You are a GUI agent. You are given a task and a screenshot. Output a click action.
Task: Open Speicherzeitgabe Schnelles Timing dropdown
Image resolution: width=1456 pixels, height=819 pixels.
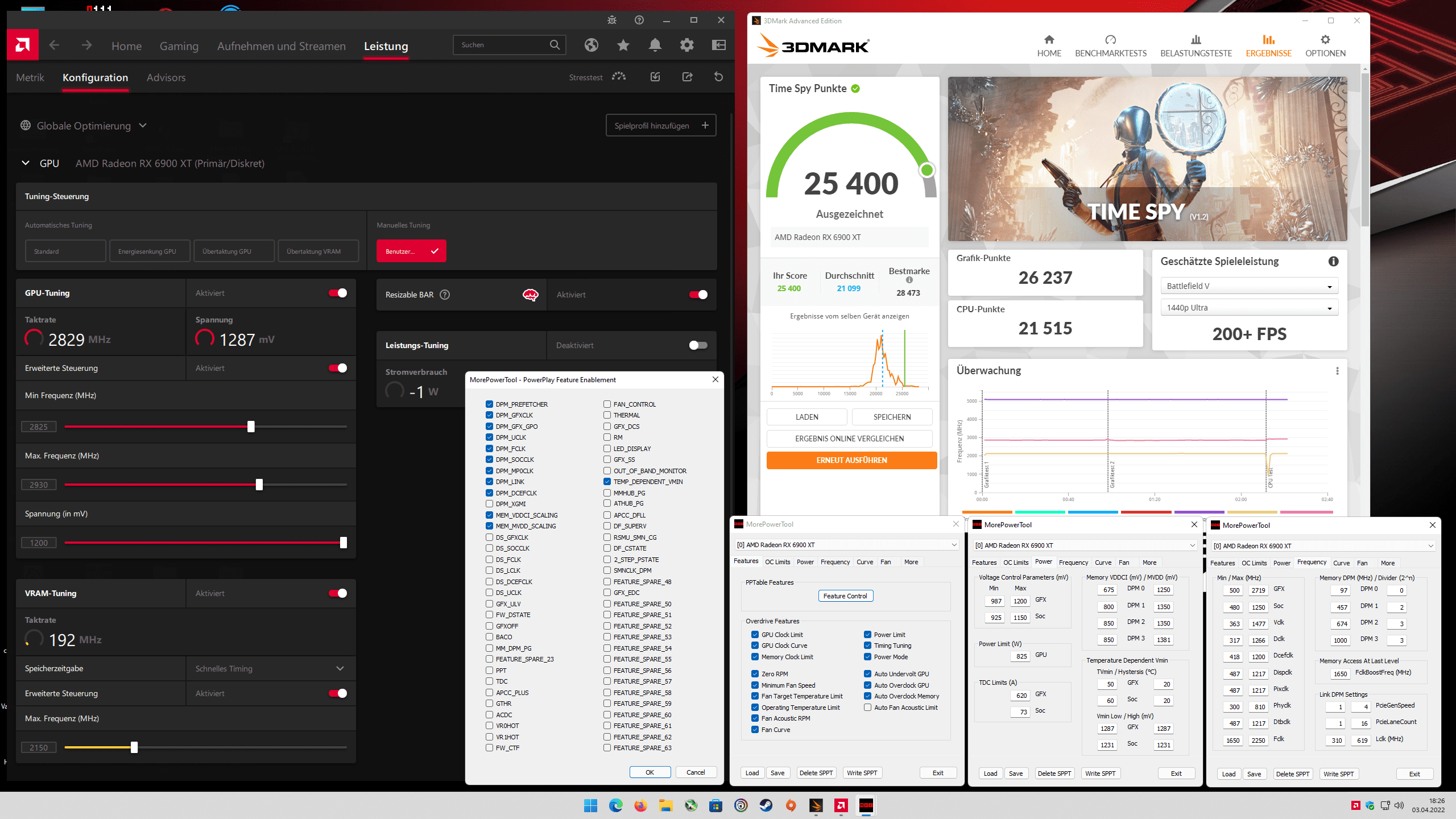coord(270,668)
